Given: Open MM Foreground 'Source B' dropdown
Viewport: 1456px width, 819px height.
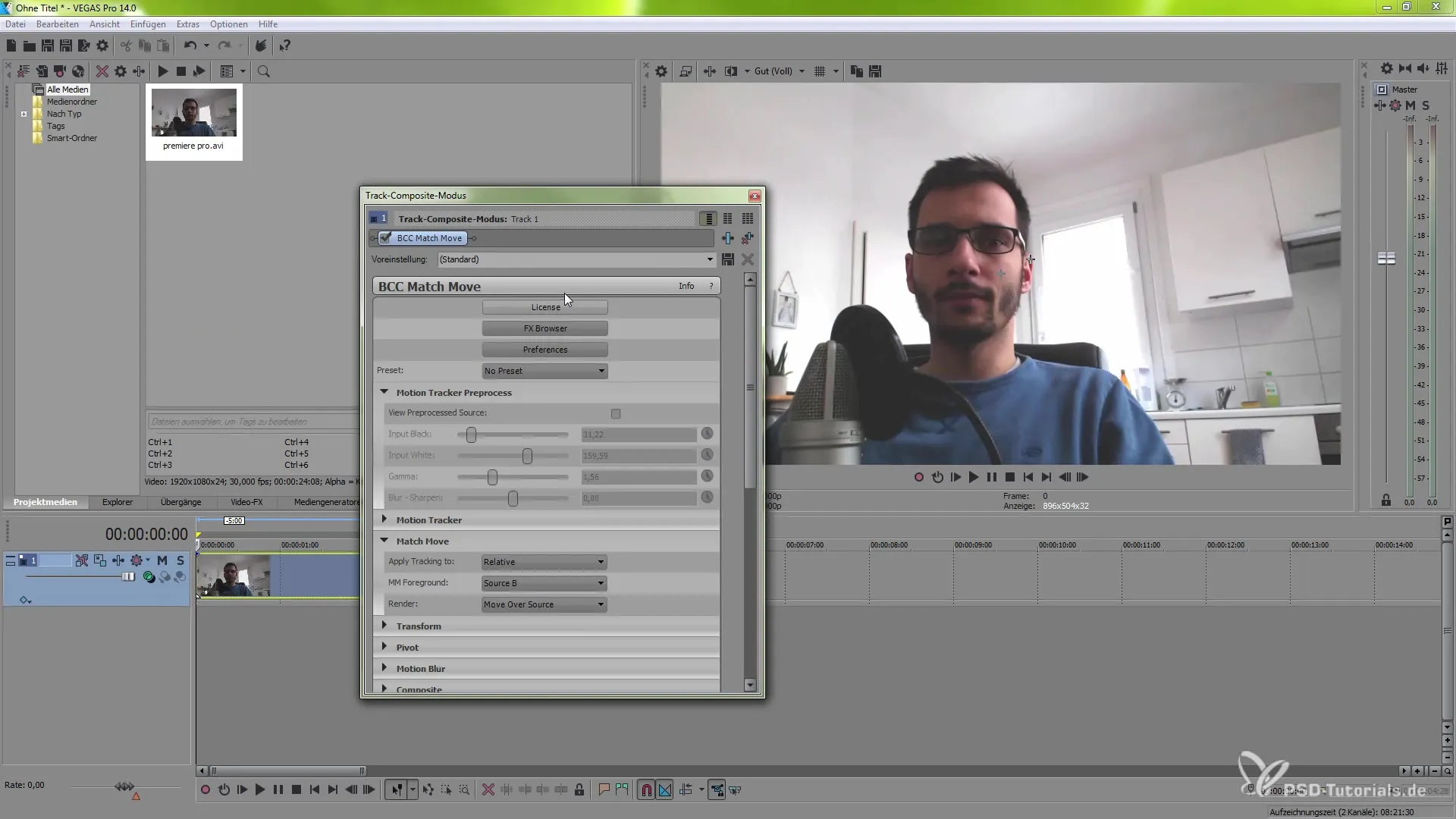Looking at the screenshot, I should (544, 583).
